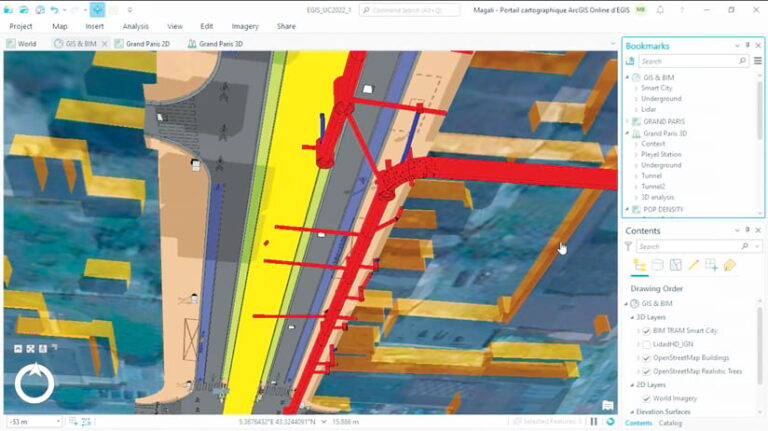The height and width of the screenshot is (431, 768).
Task: Open the notifications bell
Action: click(660, 10)
